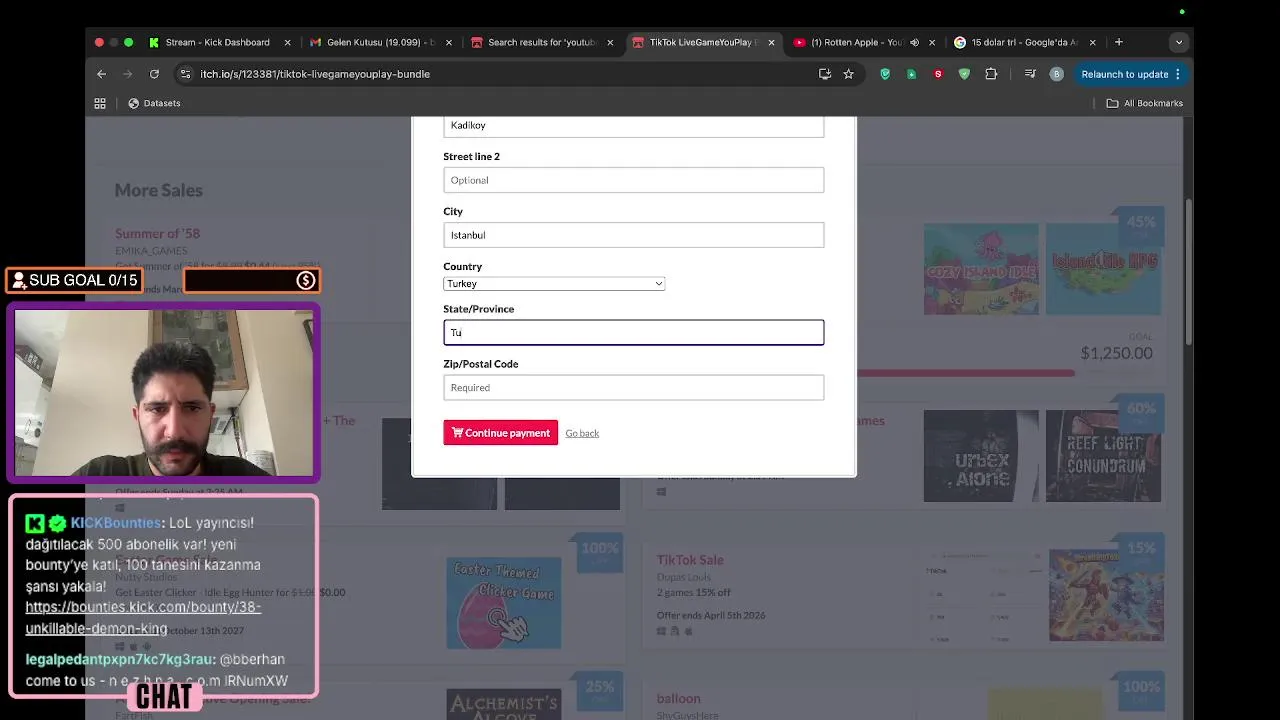Close the Gelen Kutusu Gmail tab

tap(449, 43)
